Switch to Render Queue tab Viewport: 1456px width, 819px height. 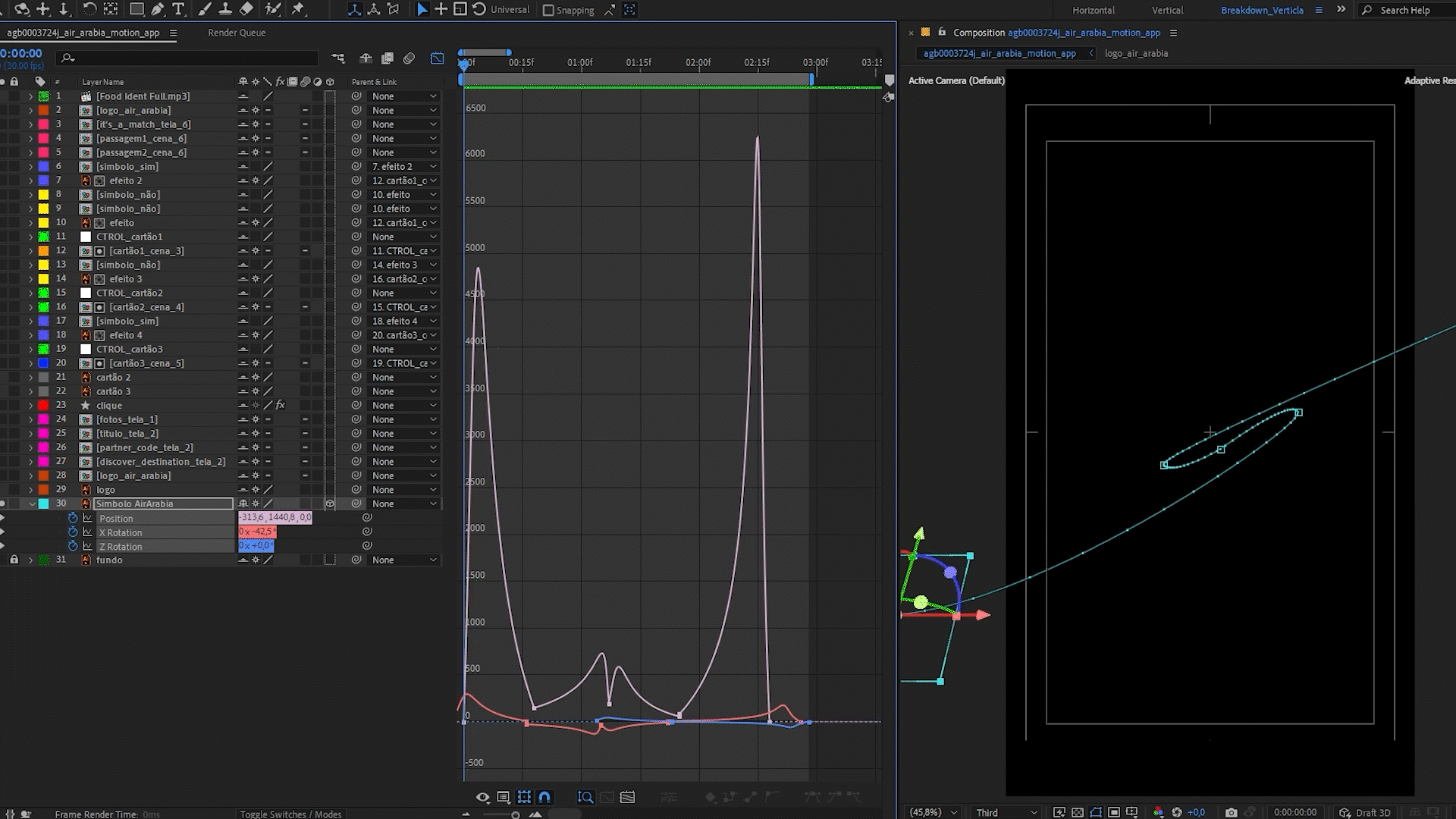[237, 33]
